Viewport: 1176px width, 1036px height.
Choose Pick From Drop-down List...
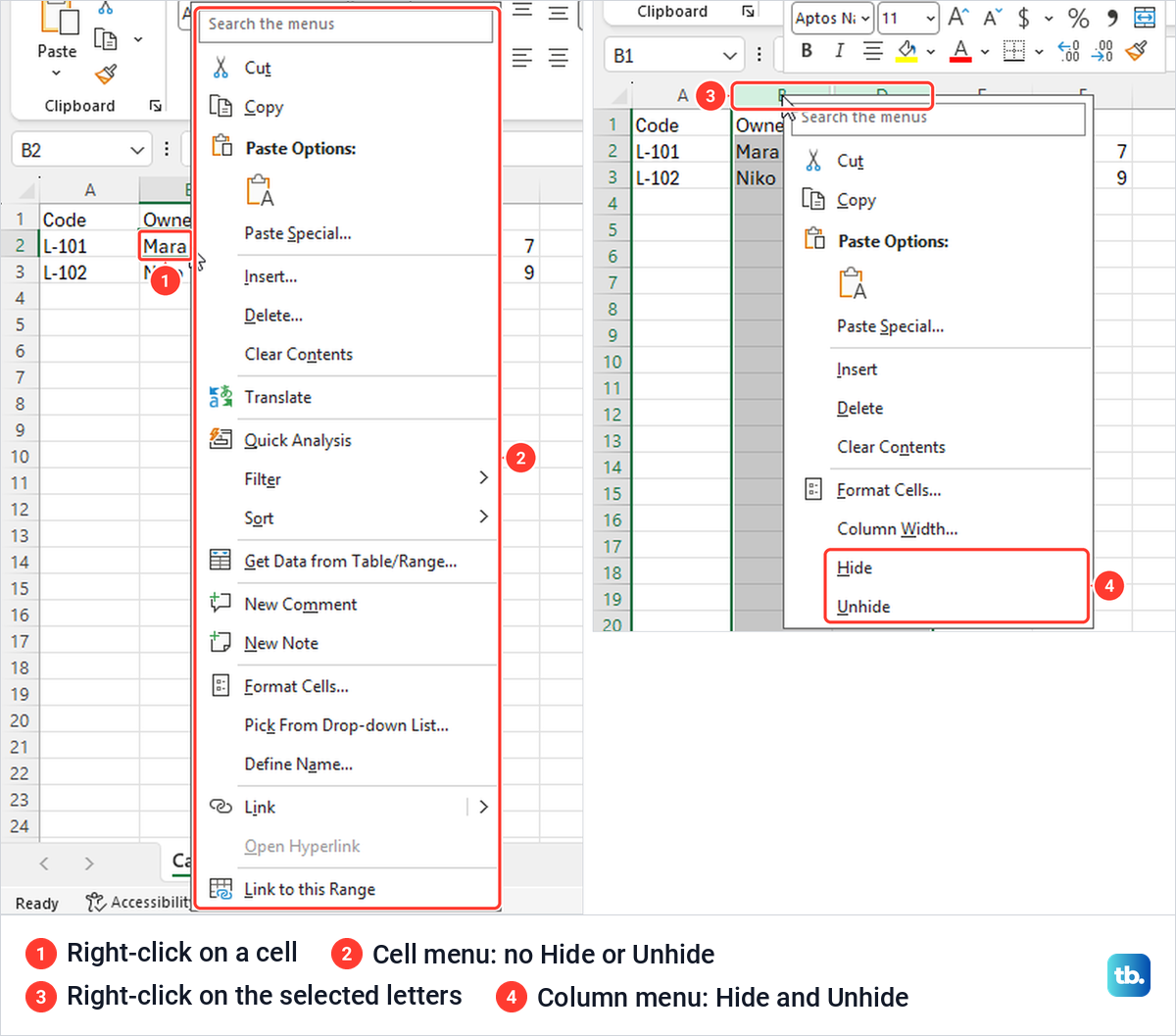pyautogui.click(x=347, y=725)
